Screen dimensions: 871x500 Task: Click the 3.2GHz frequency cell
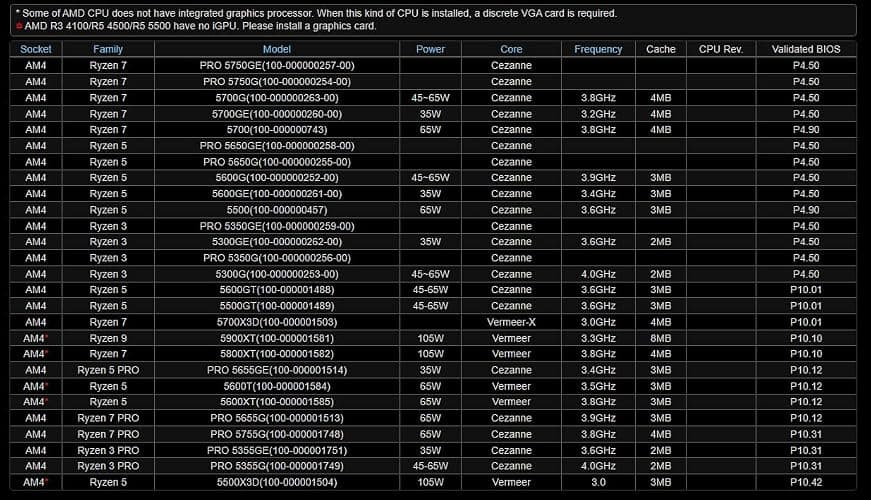coord(598,114)
